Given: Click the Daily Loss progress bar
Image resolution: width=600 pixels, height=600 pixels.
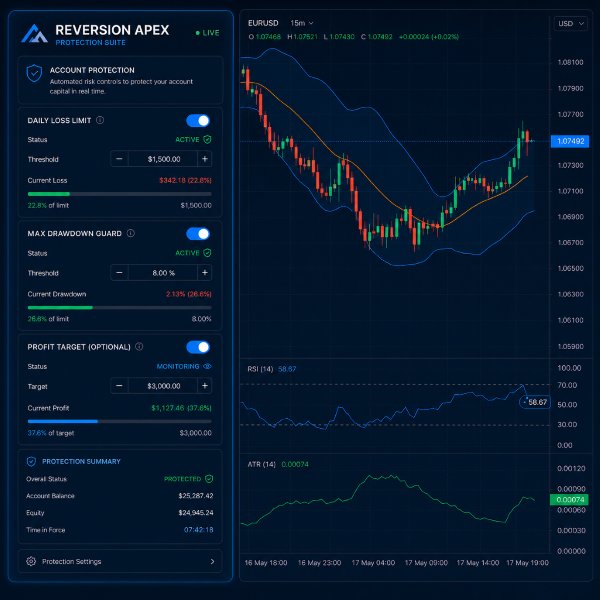Looking at the screenshot, I should 119,194.
